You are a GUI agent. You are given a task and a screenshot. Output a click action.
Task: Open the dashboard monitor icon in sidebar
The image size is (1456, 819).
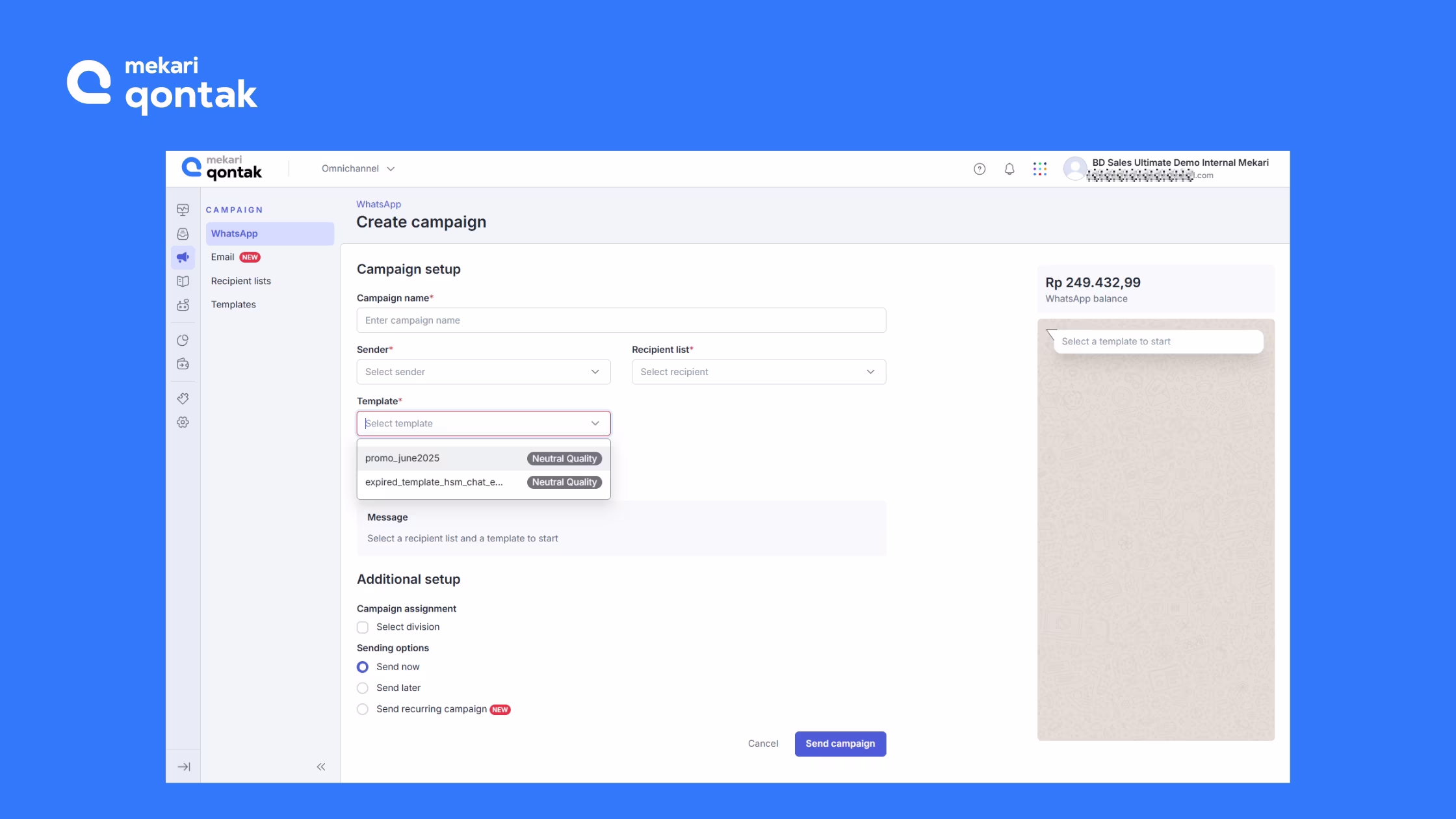click(x=183, y=209)
